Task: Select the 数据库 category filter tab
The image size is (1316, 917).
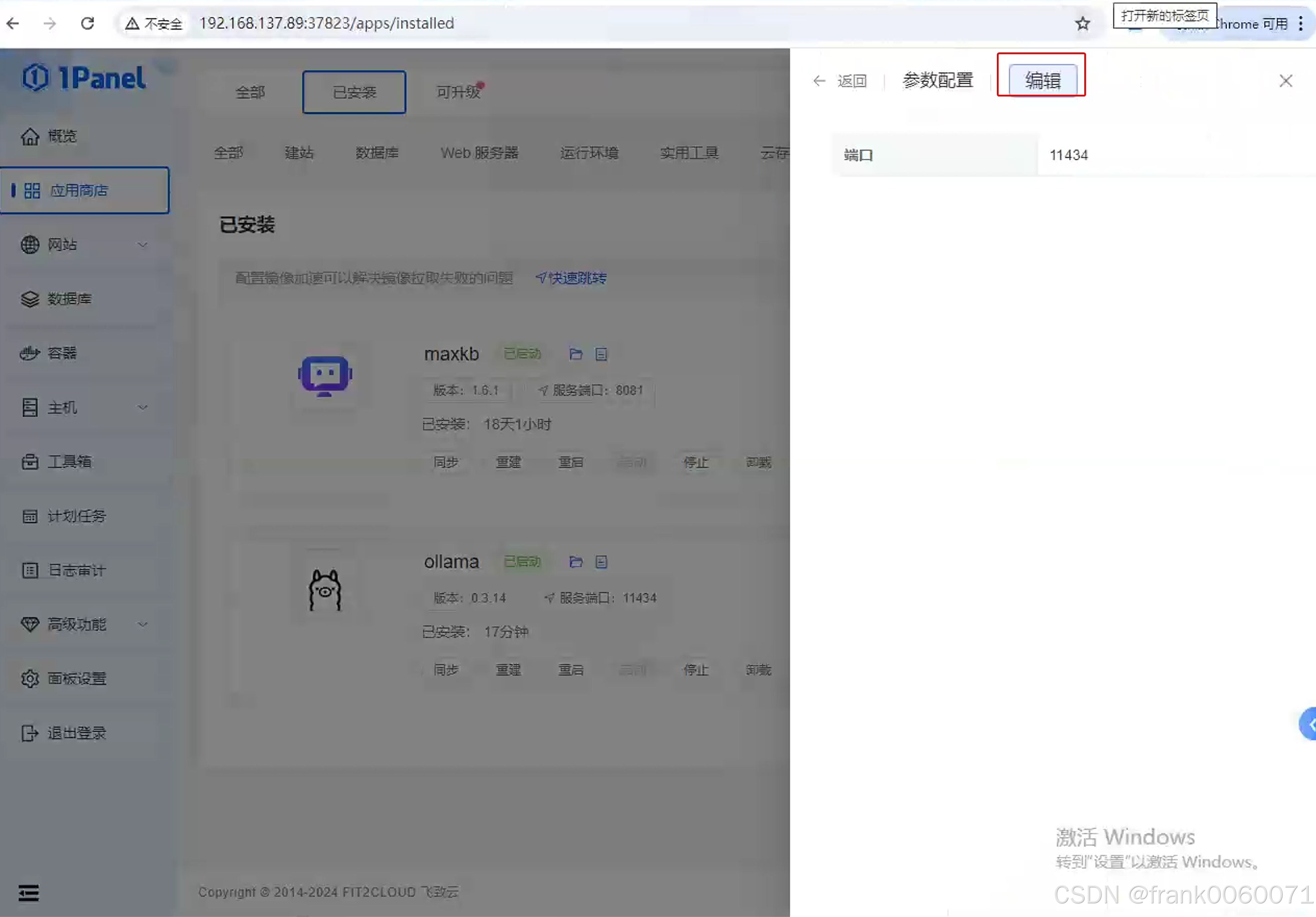Action: pyautogui.click(x=377, y=153)
